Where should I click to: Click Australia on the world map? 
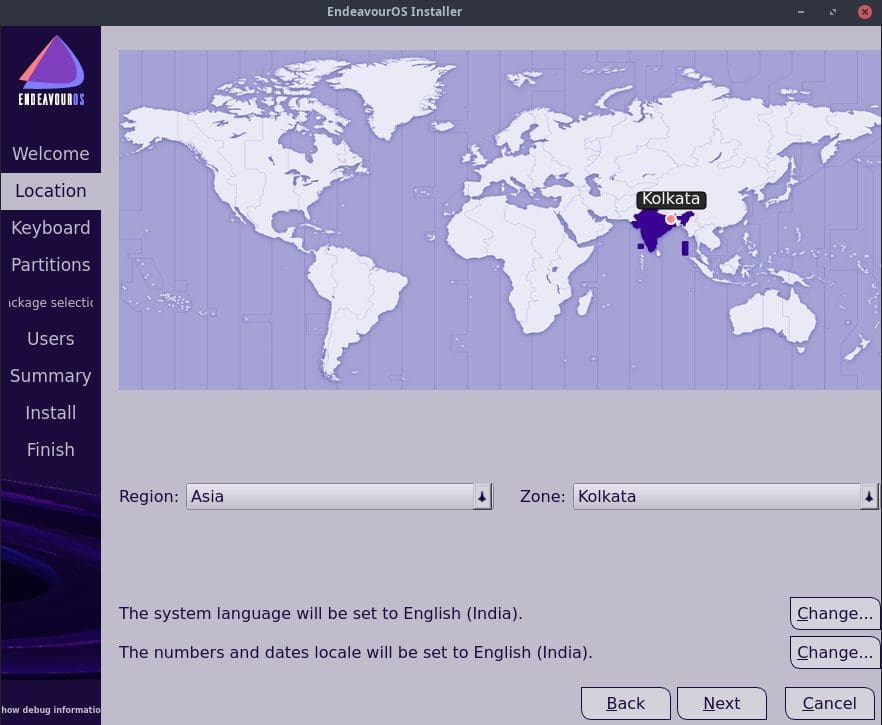pos(773,316)
